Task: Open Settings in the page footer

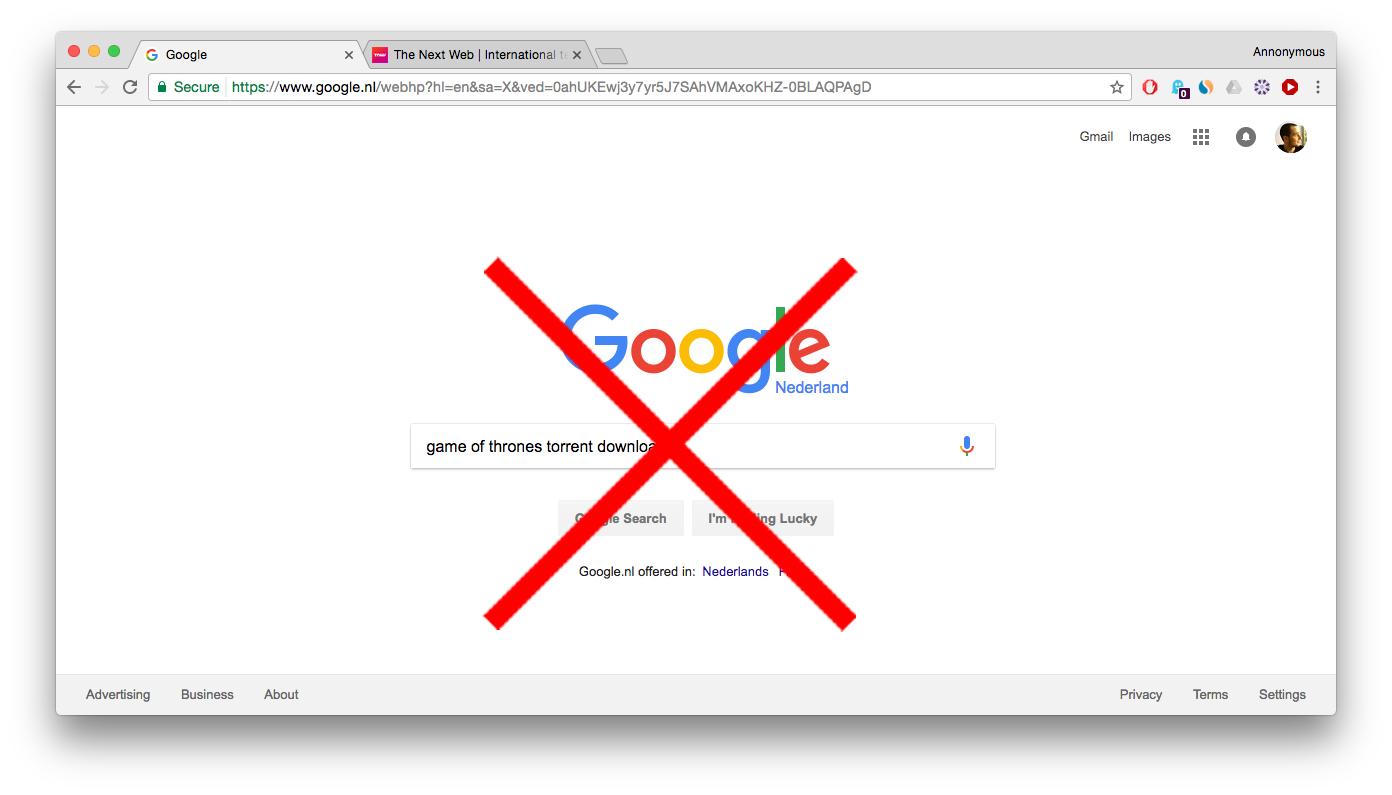Action: point(1282,694)
